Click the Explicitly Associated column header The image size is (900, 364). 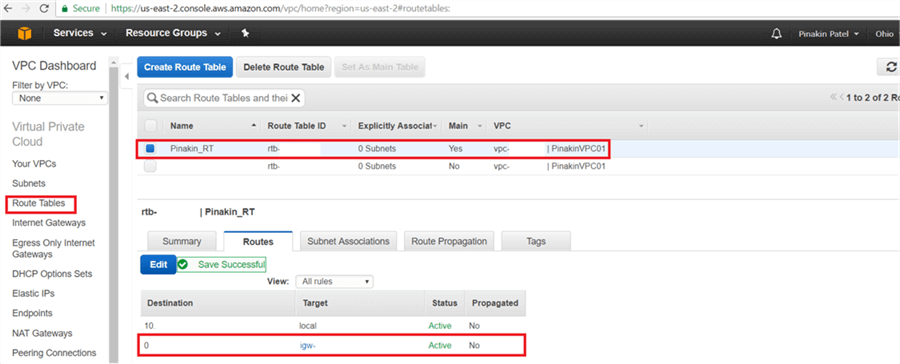(x=394, y=126)
